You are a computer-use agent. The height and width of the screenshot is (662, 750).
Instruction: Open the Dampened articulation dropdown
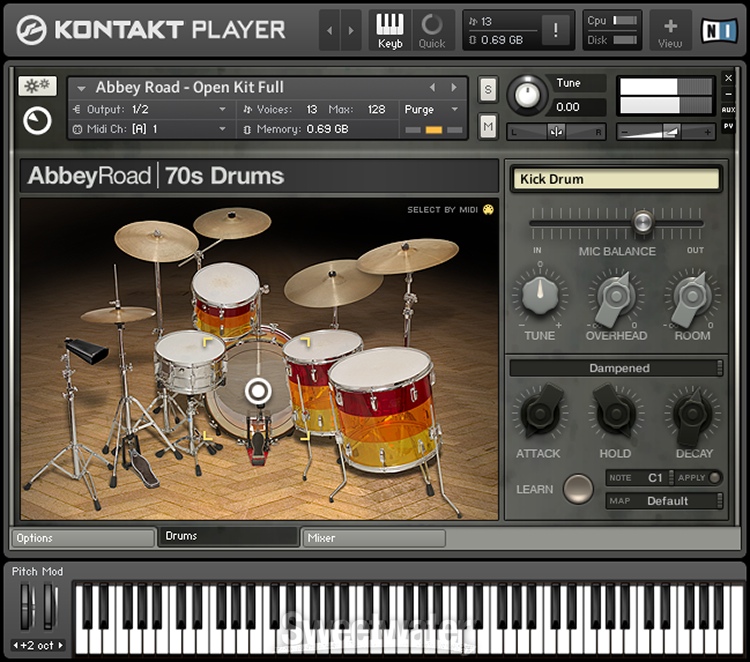pyautogui.click(x=616, y=368)
